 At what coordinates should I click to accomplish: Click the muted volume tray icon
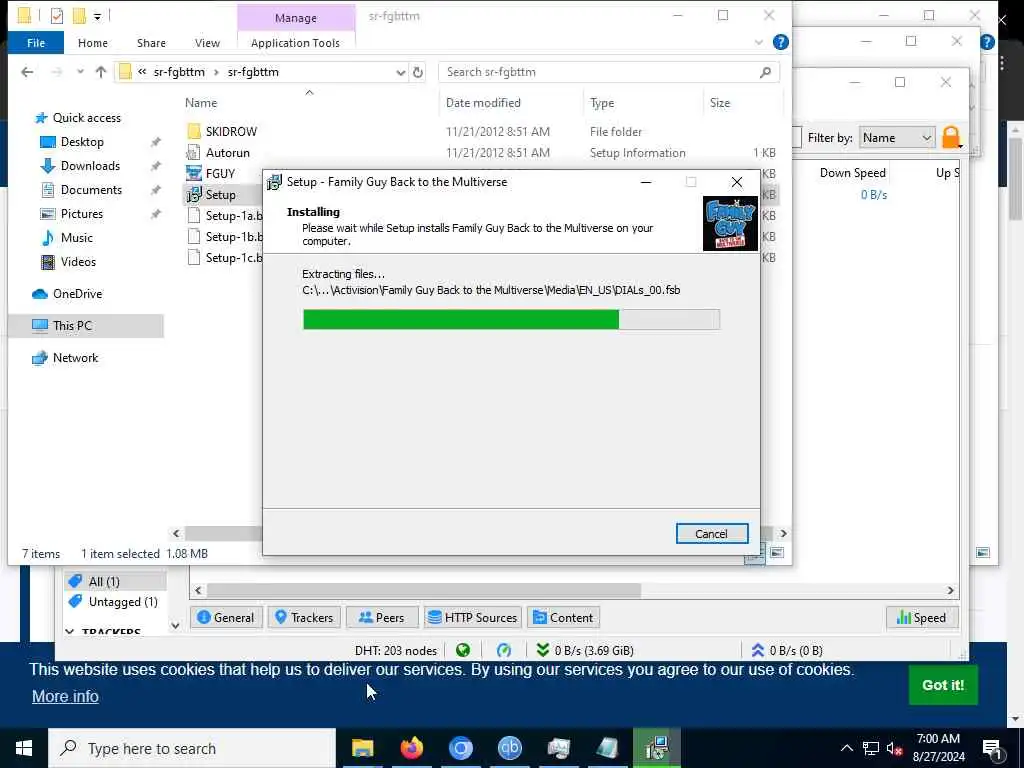tap(894, 748)
